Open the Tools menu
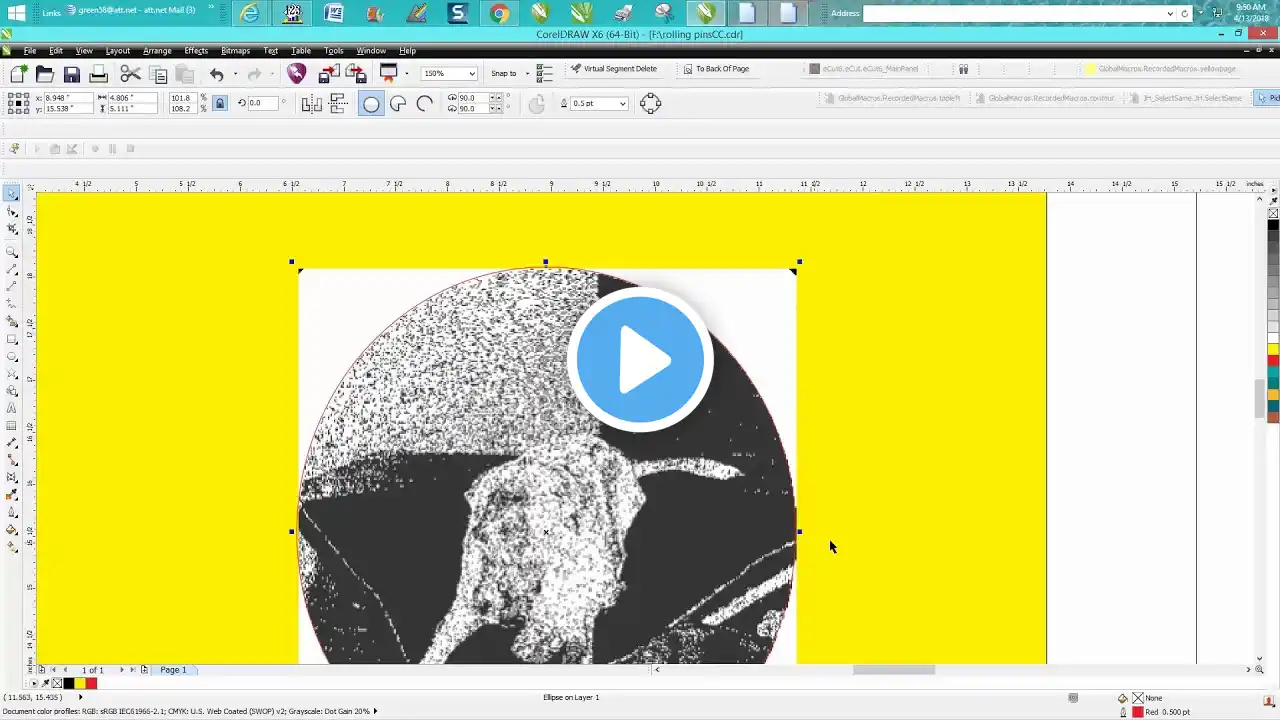This screenshot has height=720, width=1280. coord(334,51)
